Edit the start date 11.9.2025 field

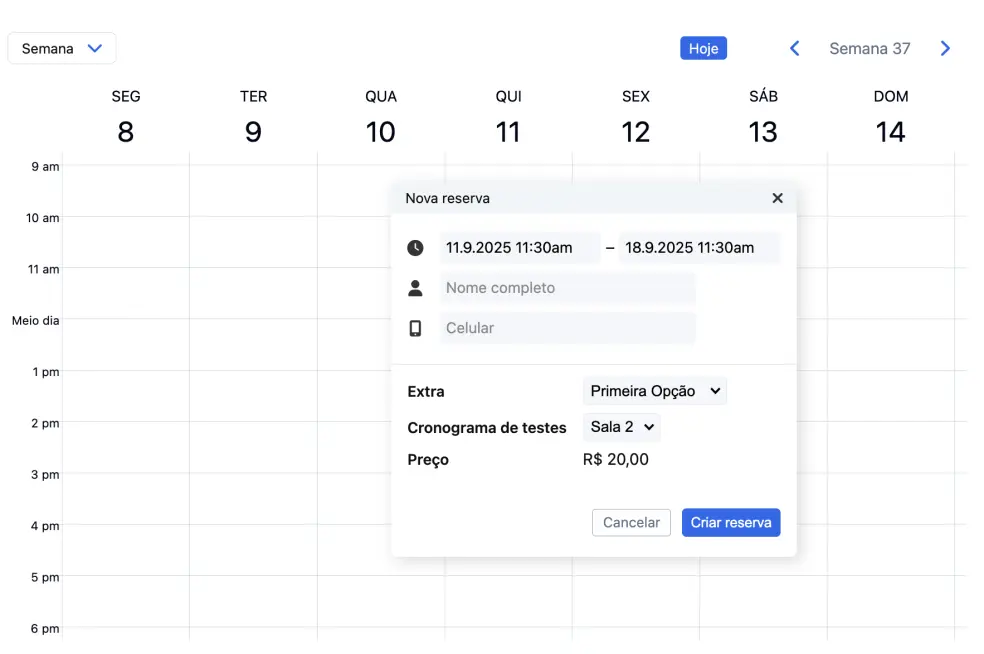tap(519, 248)
